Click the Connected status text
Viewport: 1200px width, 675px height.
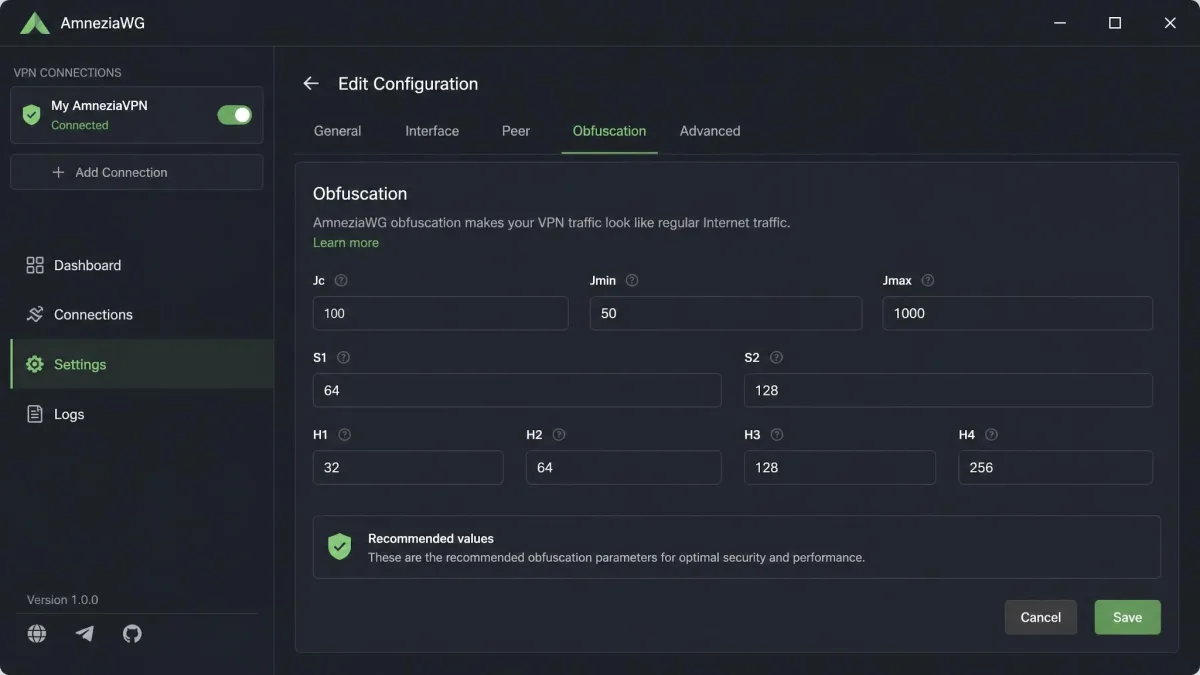(x=80, y=125)
